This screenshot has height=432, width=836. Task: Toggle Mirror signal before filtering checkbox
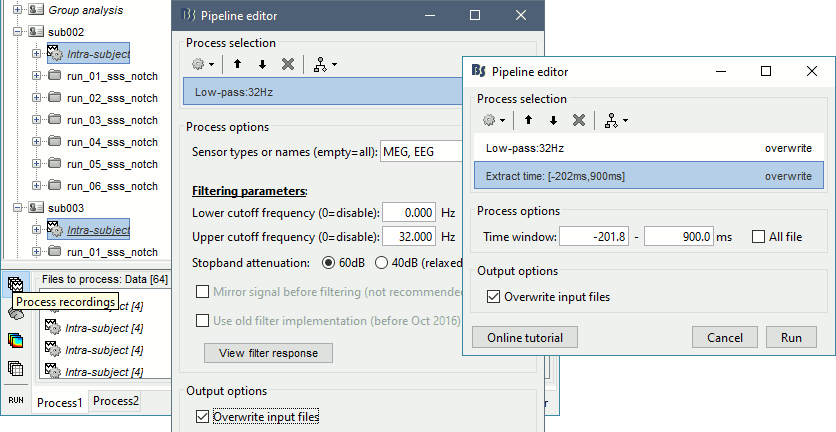point(202,292)
